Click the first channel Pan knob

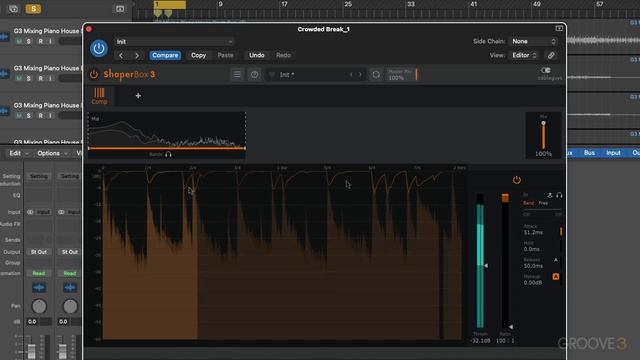click(39, 306)
